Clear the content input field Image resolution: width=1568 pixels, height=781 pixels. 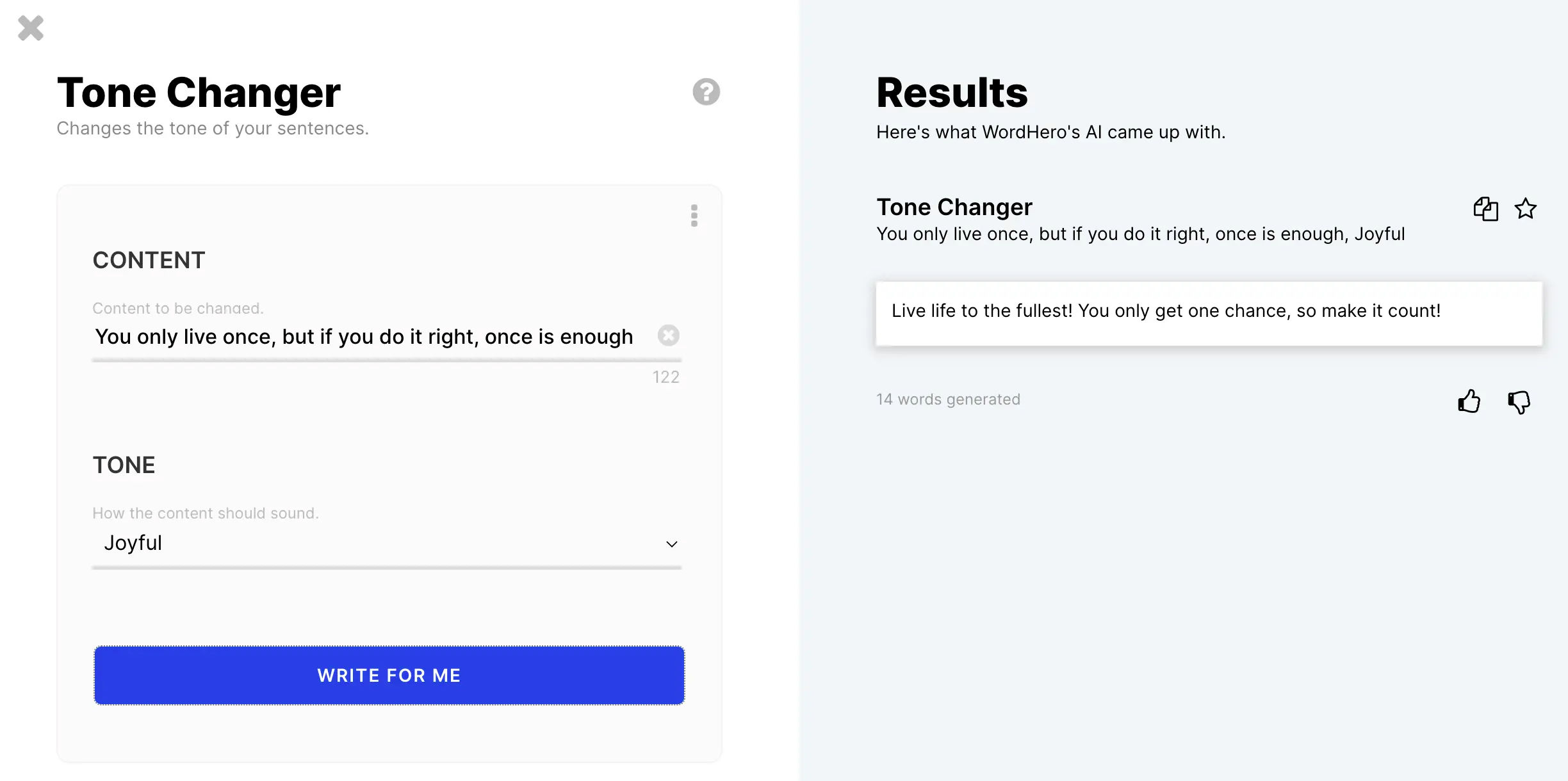point(669,335)
